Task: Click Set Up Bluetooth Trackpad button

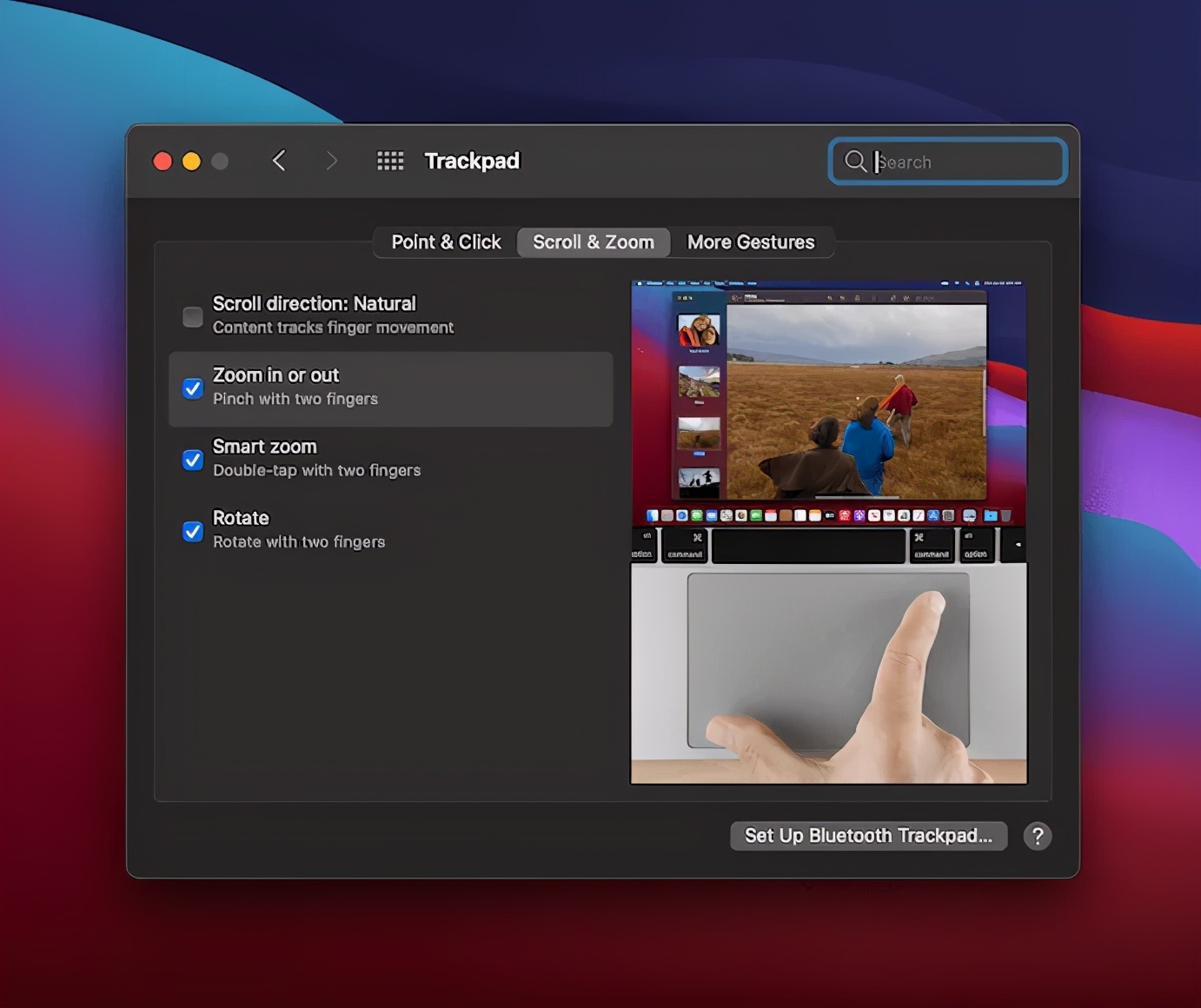Action: [868, 836]
